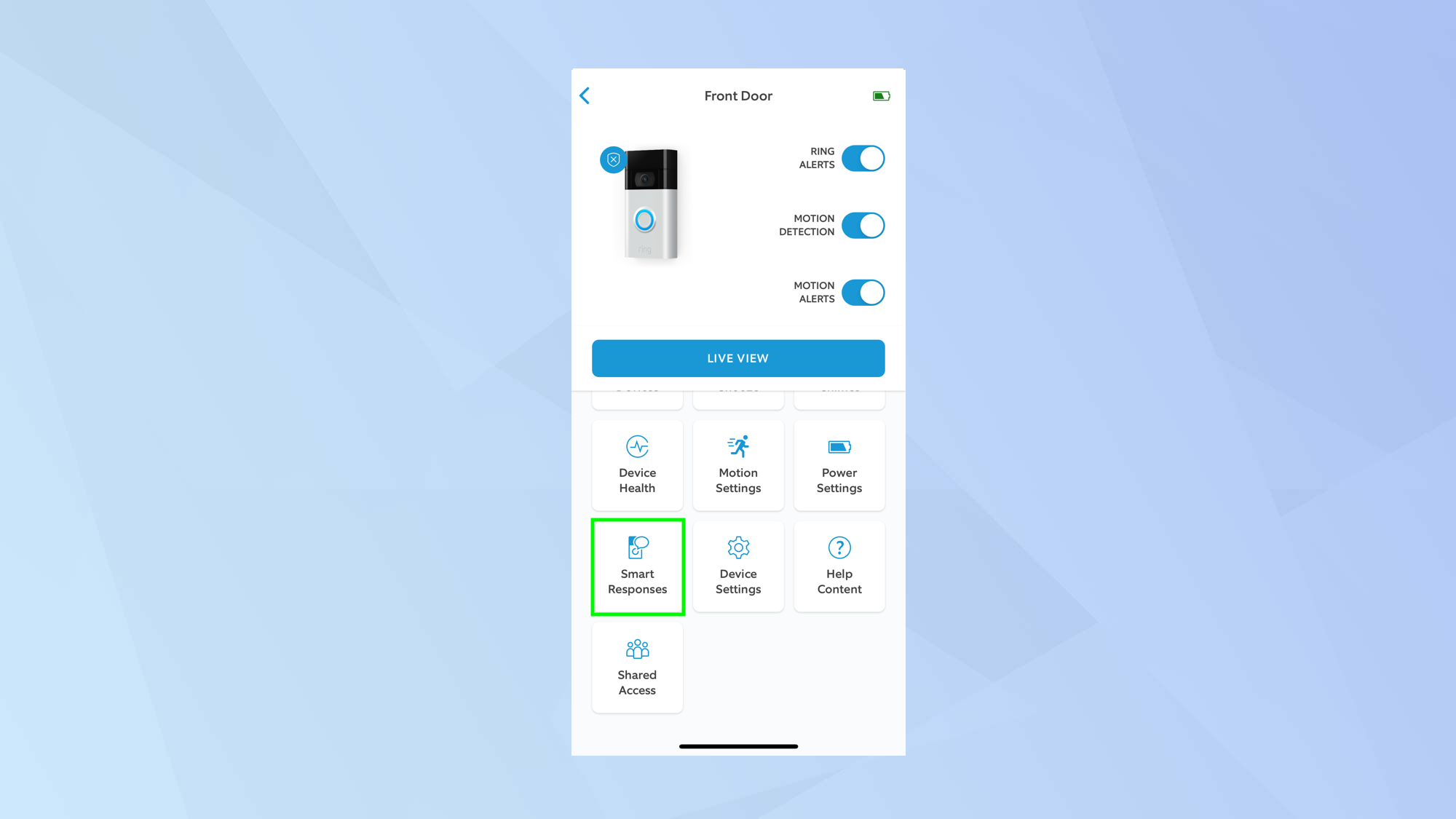The width and height of the screenshot is (1456, 819).
Task: Open Smart Responses settings
Action: 637,566
